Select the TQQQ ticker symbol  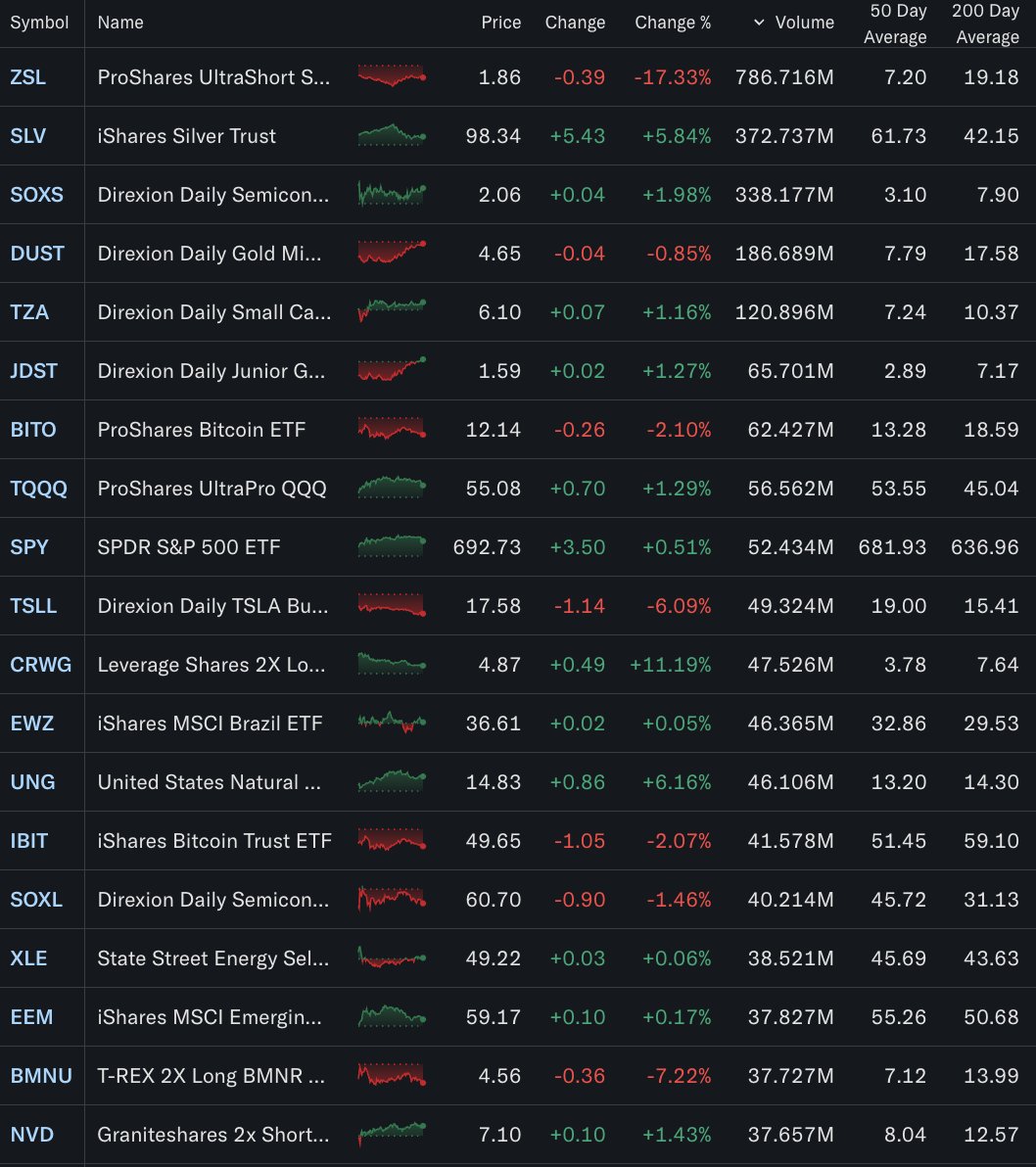click(40, 488)
